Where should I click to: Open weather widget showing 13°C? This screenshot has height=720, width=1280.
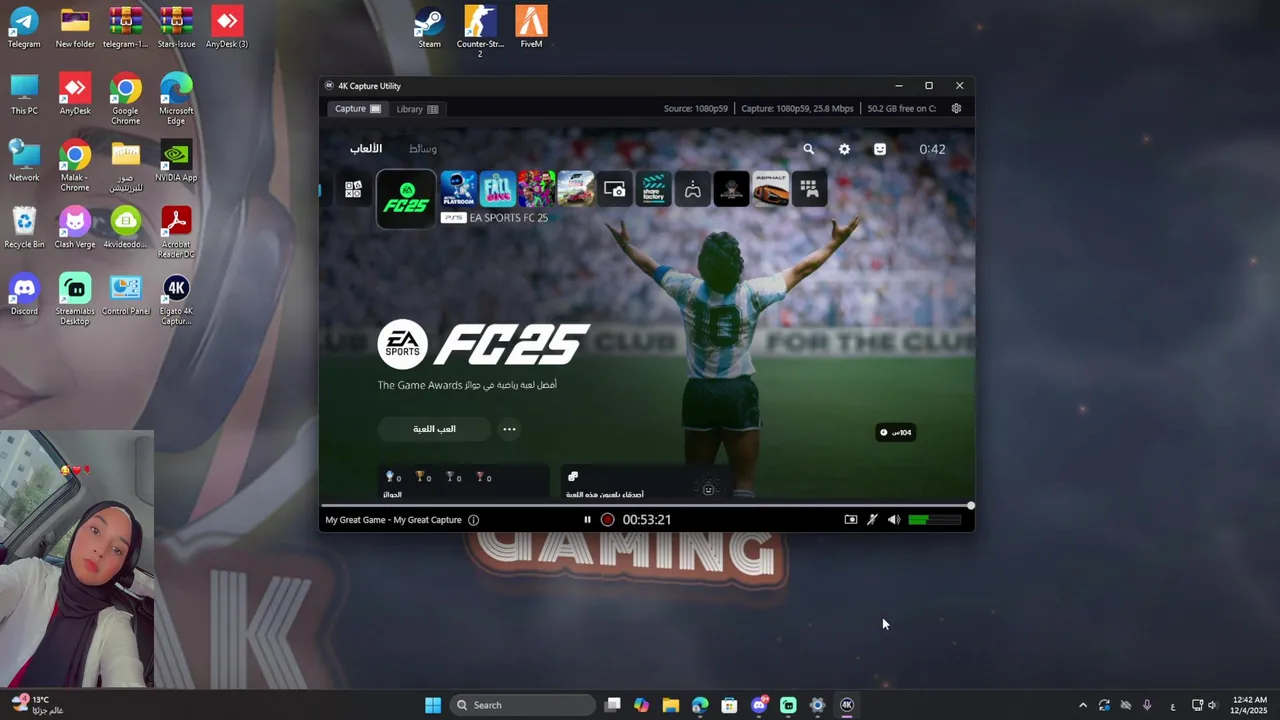click(37, 705)
